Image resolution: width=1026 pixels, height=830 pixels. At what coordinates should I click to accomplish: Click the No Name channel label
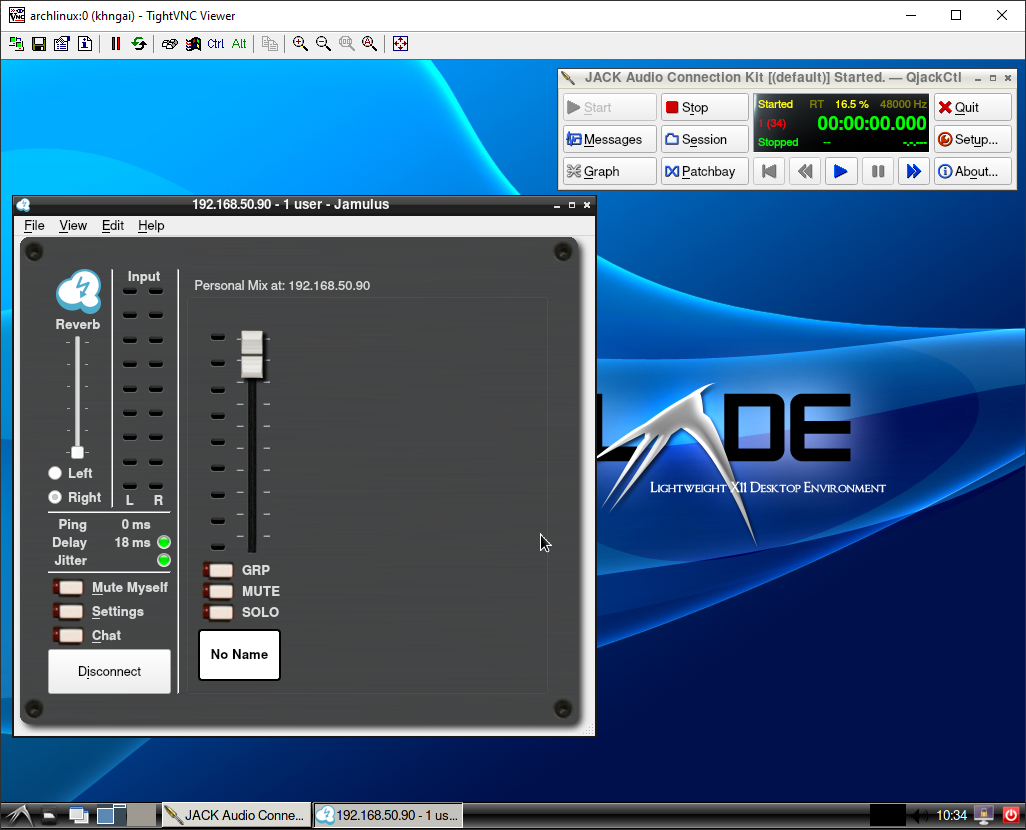tap(239, 655)
